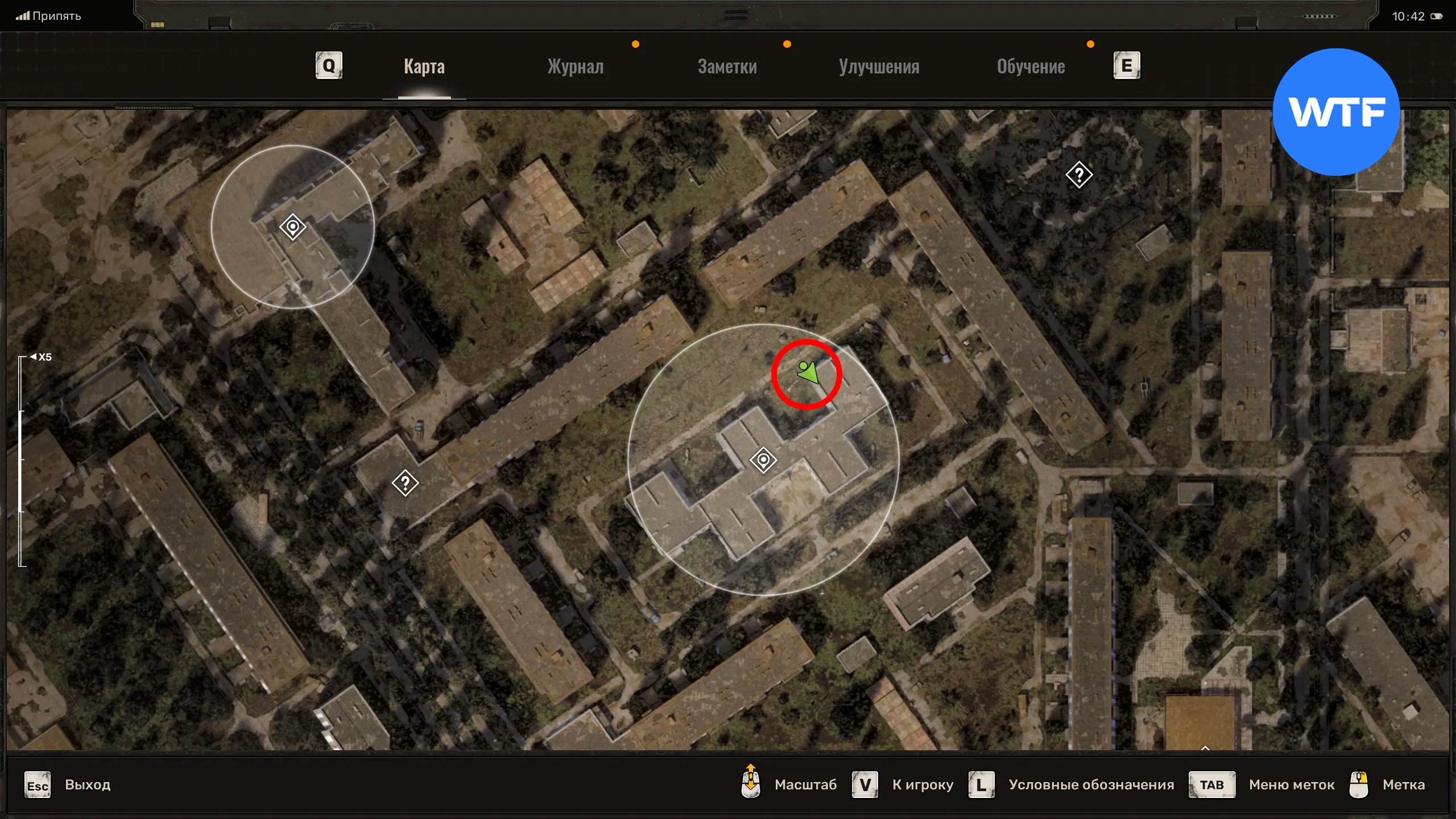Click the question mark marker at top right
The image size is (1456, 819).
coord(1079,175)
